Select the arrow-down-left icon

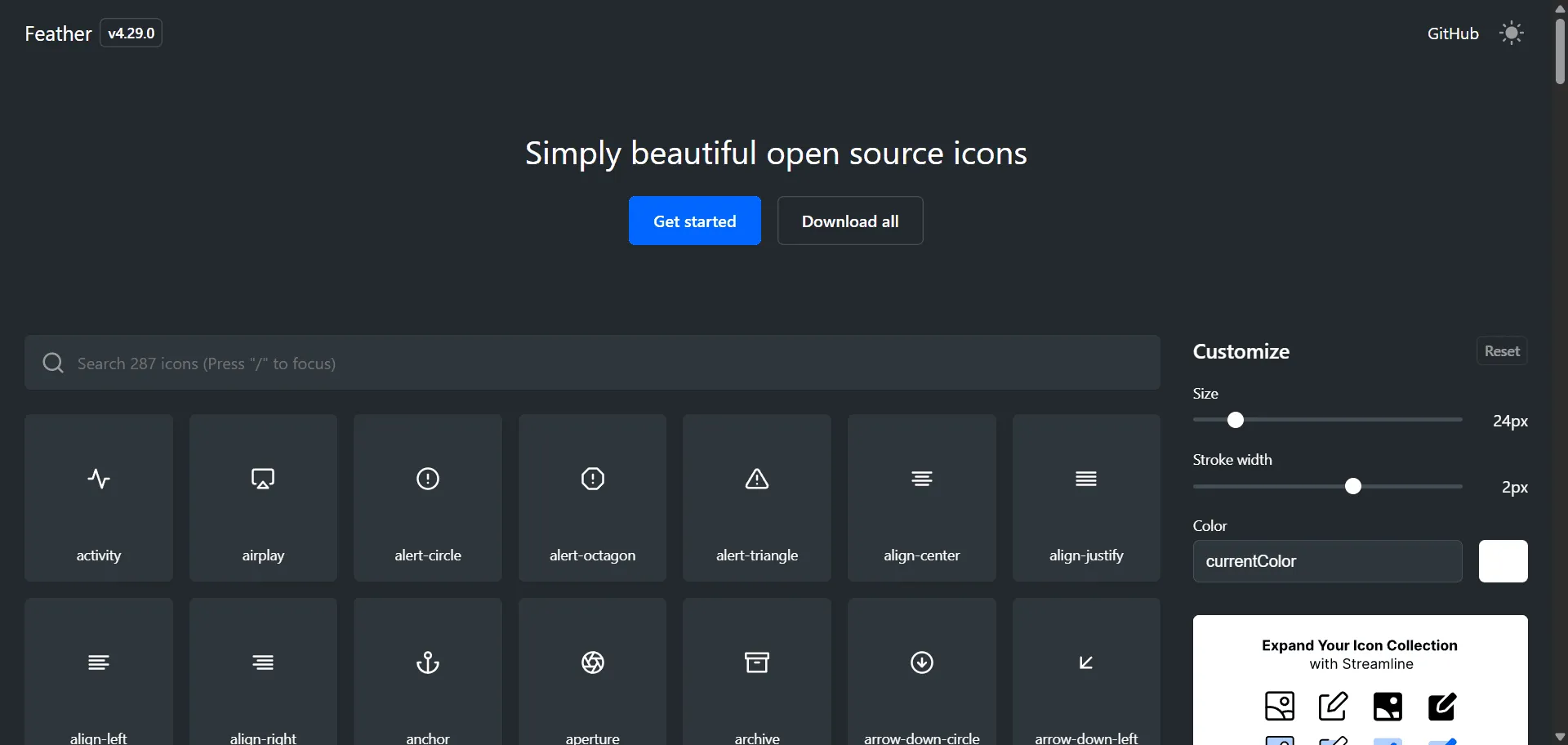click(1086, 671)
